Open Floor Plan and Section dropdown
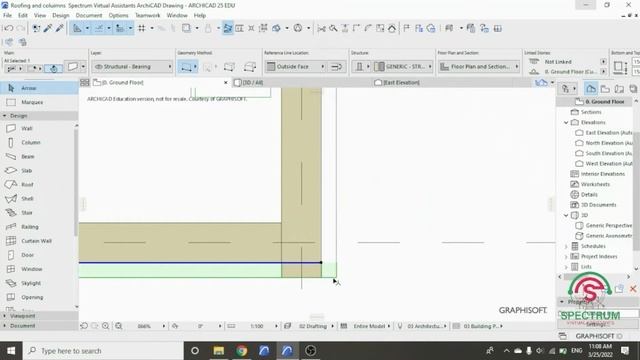640x360 pixels. point(479,67)
